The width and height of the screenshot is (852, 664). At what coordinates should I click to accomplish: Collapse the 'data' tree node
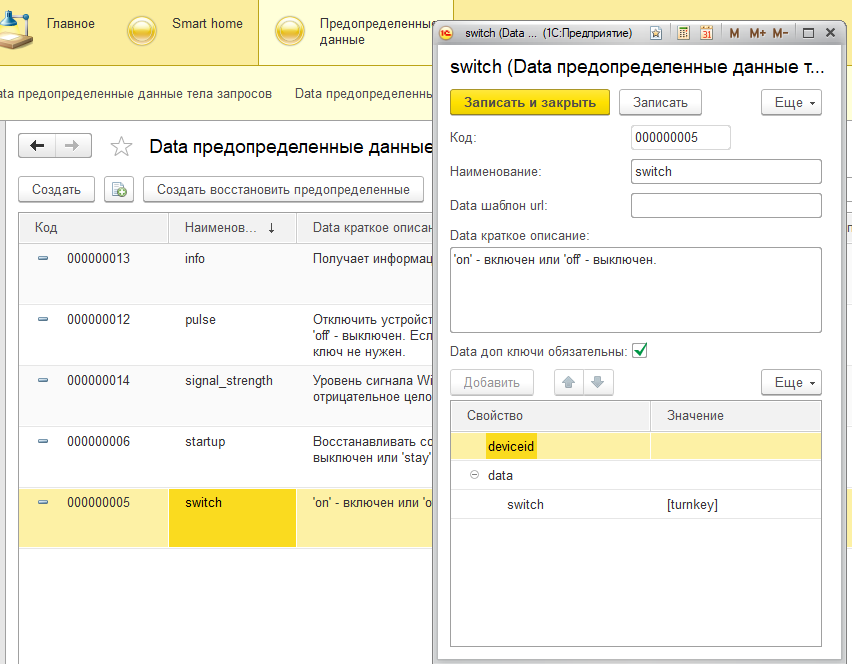(474, 476)
